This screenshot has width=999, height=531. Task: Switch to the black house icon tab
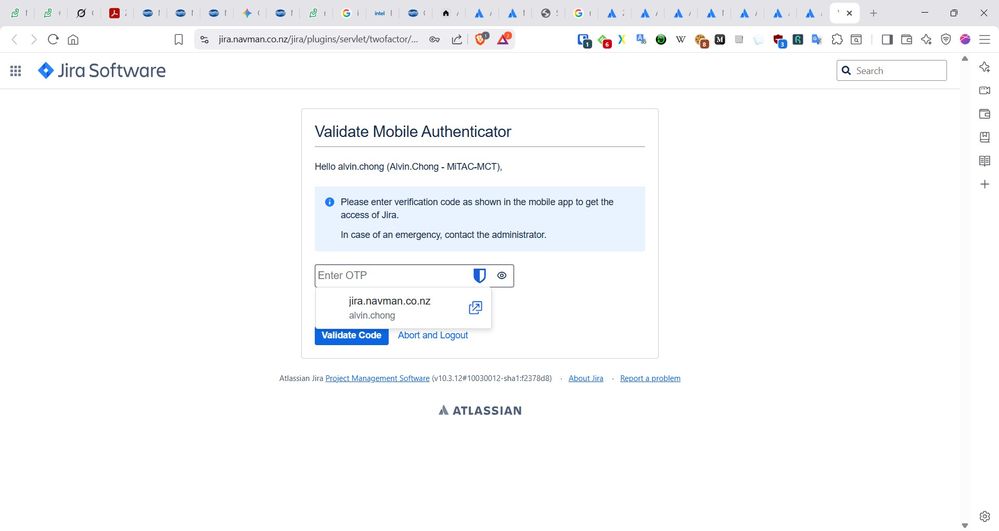(x=446, y=13)
